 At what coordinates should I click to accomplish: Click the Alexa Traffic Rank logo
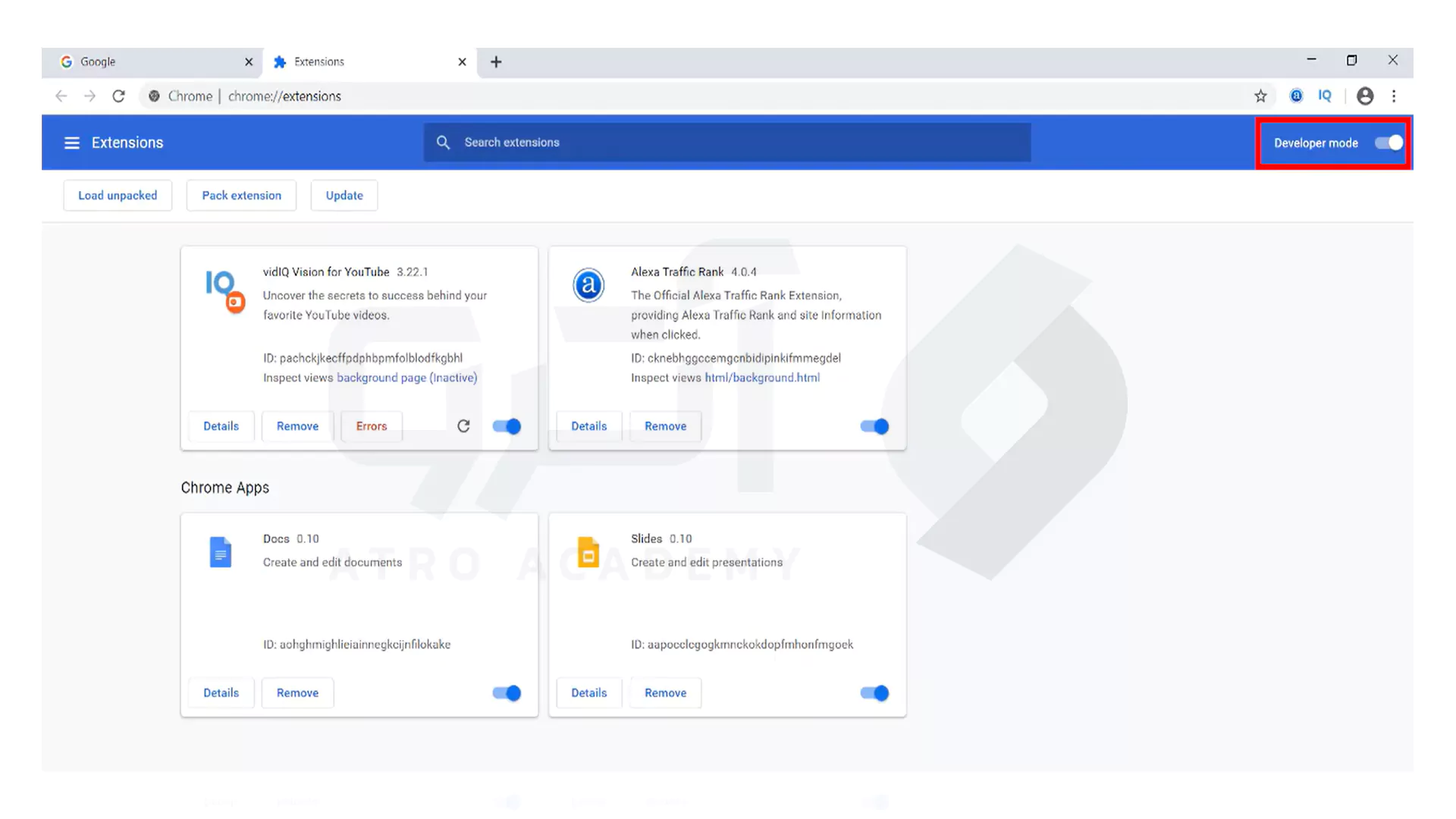coord(588,286)
